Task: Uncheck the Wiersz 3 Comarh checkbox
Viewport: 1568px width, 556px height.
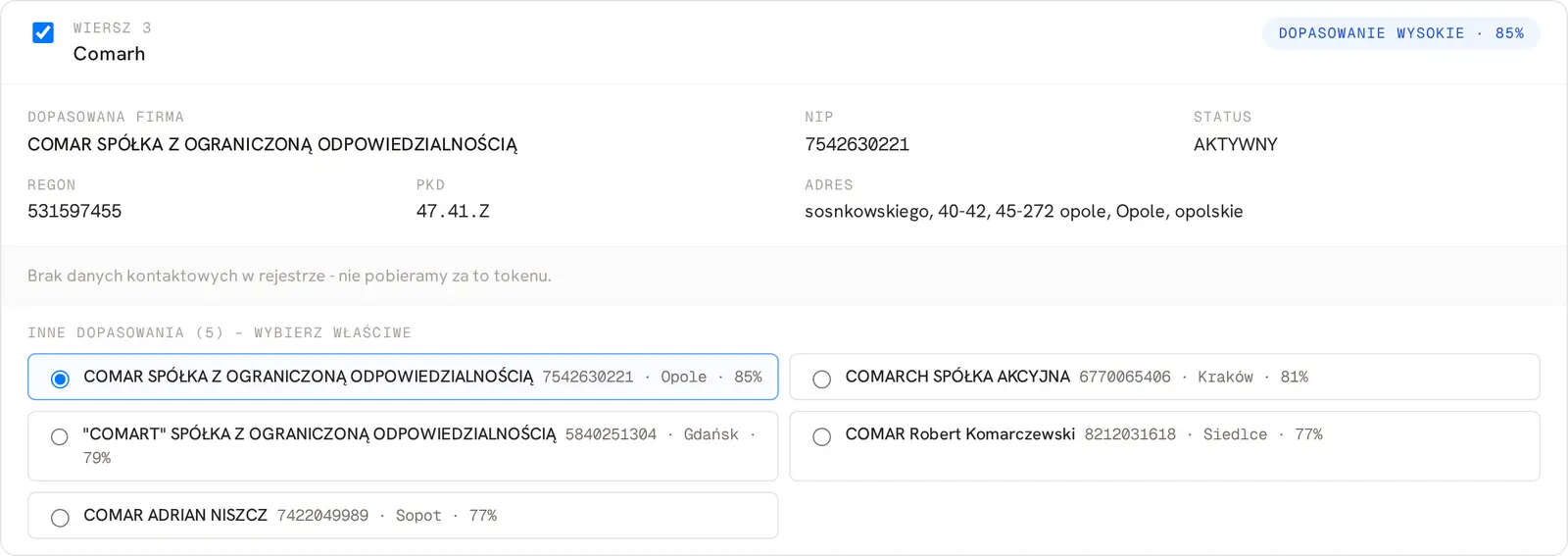Action: pos(43,32)
